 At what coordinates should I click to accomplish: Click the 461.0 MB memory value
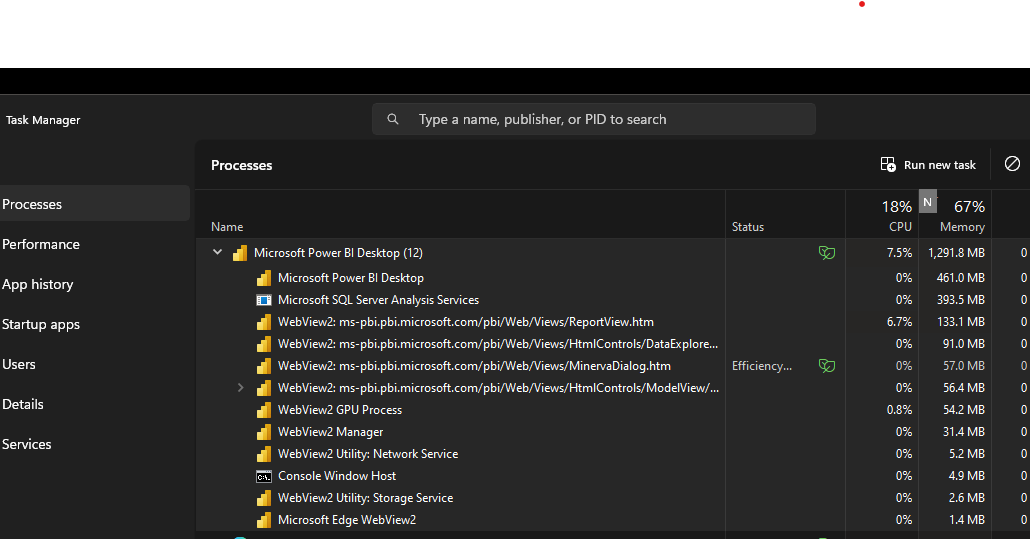click(960, 278)
